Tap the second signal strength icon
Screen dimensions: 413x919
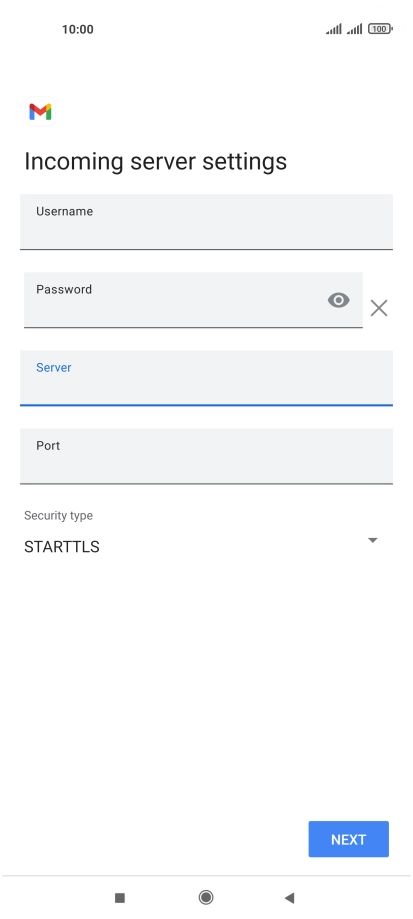click(354, 29)
